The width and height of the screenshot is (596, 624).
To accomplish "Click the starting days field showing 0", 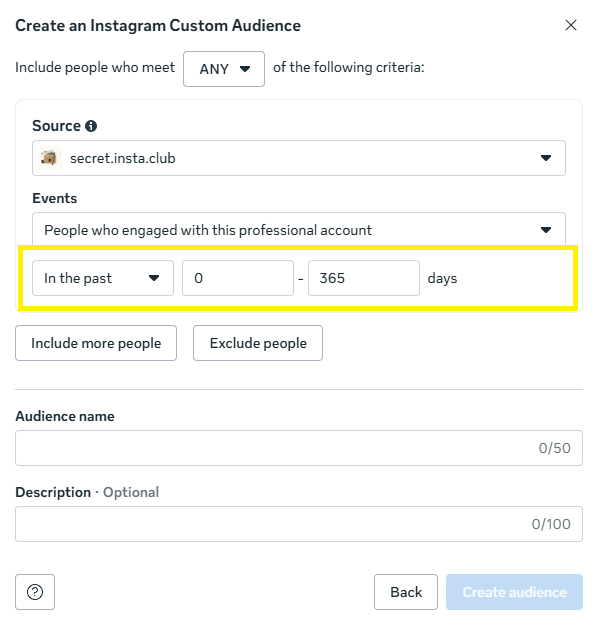I will [x=238, y=278].
